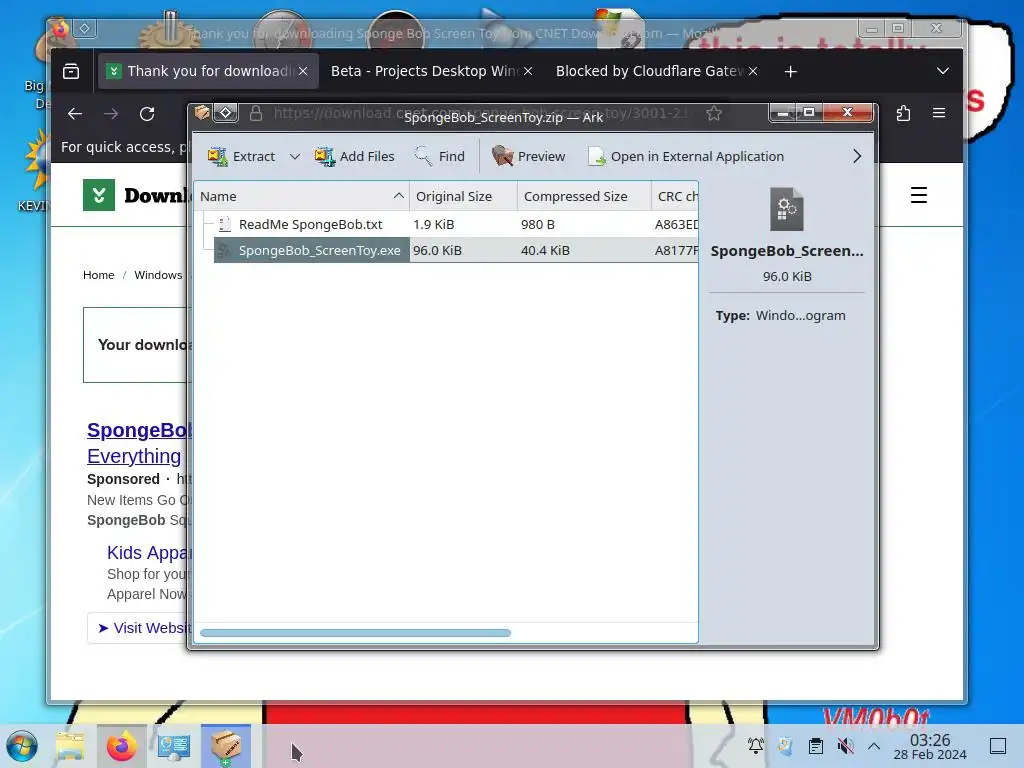1024x768 pixels.
Task: Click the Kids Apparel ad link
Action: [150, 552]
